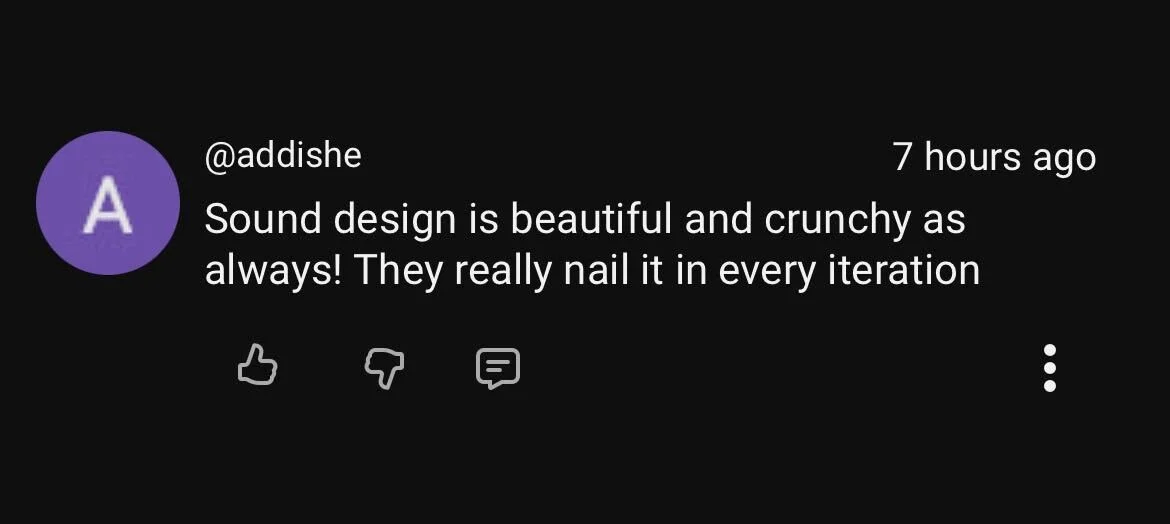Open the three-dot more options menu
1170x524 pixels.
[1050, 368]
